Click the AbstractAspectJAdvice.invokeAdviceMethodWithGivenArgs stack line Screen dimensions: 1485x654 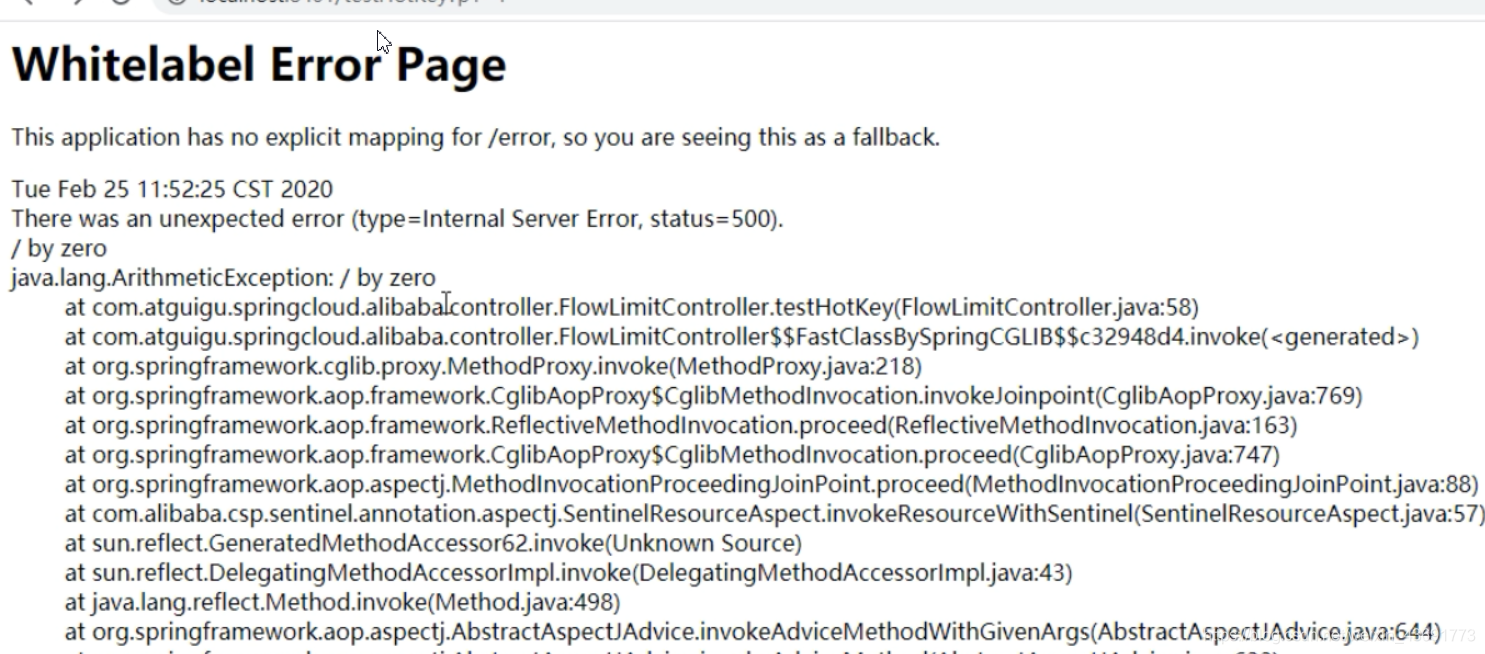pyautogui.click(x=752, y=632)
